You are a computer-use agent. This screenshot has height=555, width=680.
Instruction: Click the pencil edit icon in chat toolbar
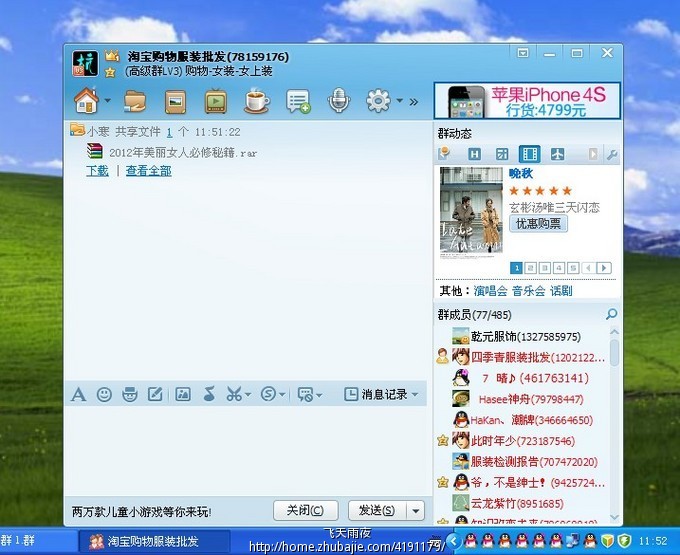coord(155,394)
